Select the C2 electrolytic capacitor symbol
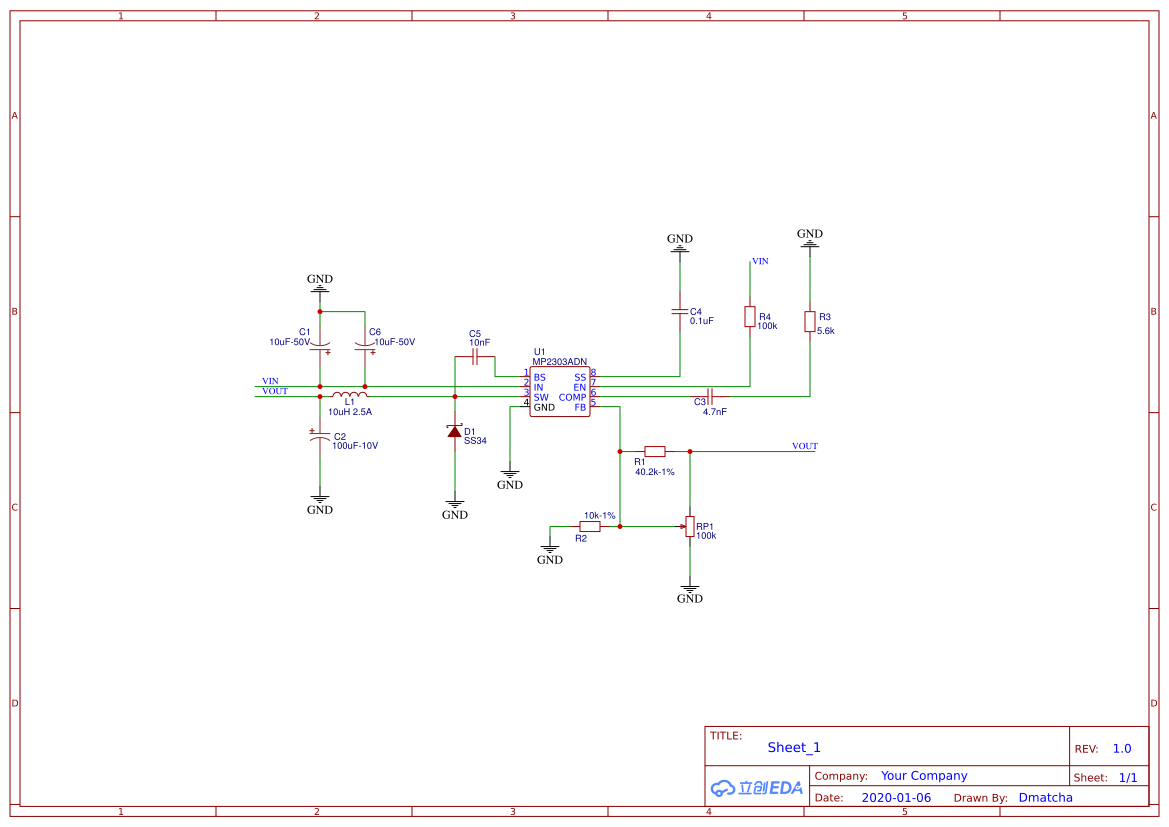Image resolution: width=1169 pixels, height=827 pixels. point(320,435)
